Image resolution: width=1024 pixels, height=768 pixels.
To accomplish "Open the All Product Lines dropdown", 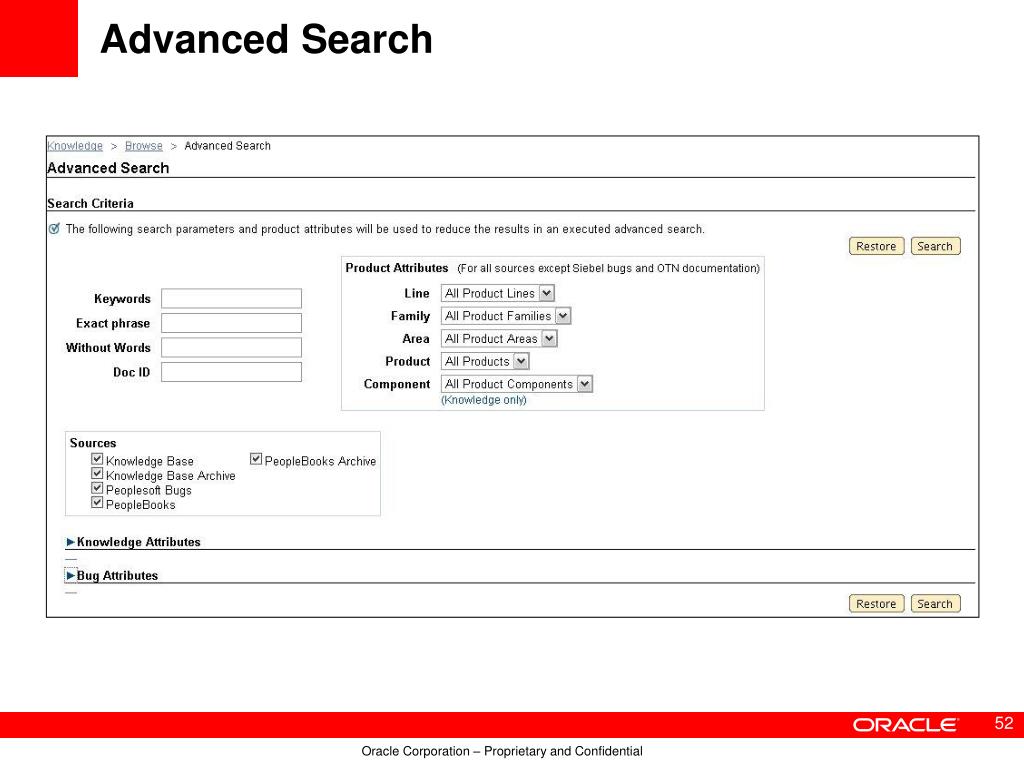I will tap(498, 293).
